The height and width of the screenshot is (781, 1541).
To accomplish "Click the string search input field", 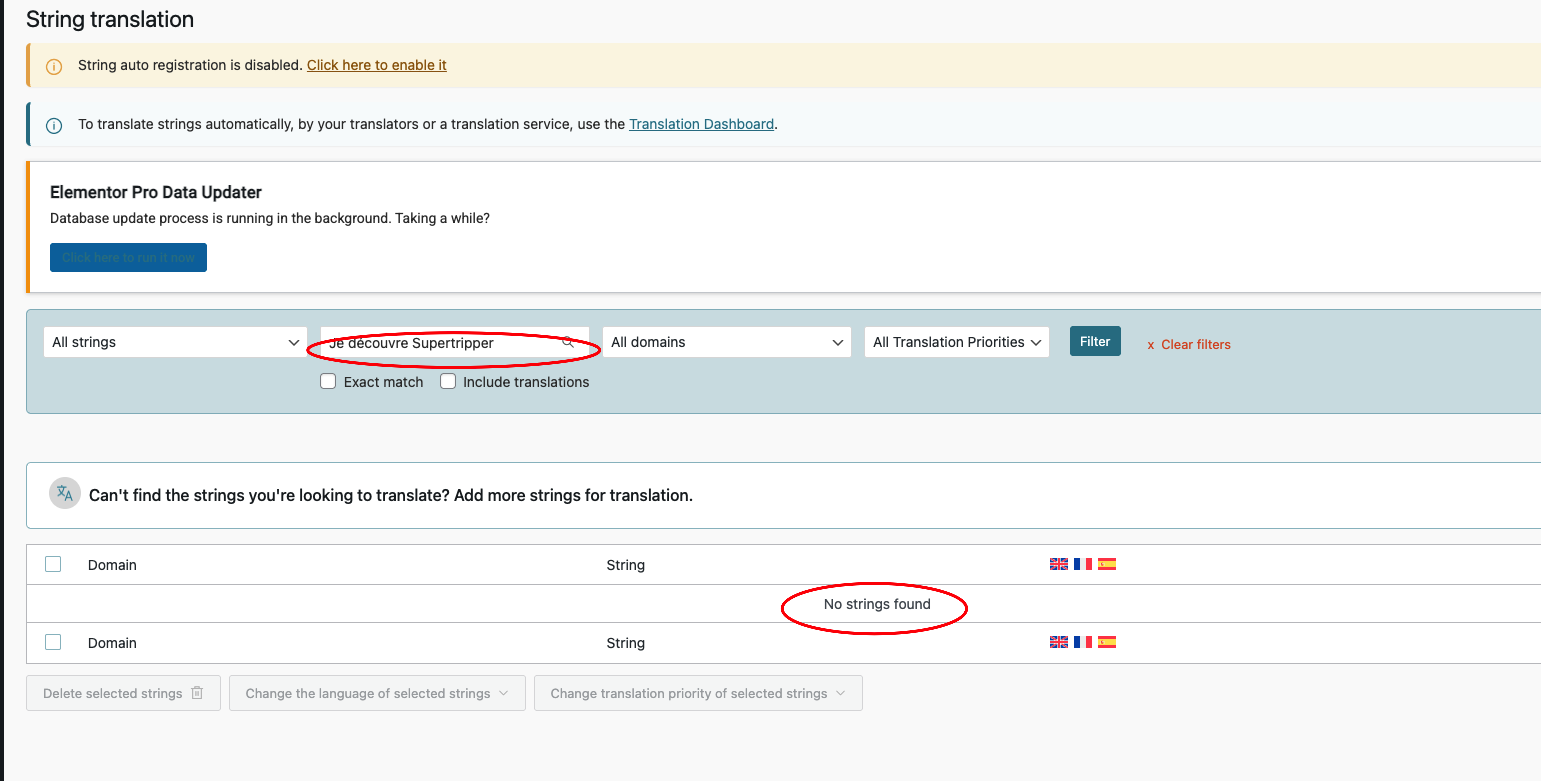I will tap(440, 342).
